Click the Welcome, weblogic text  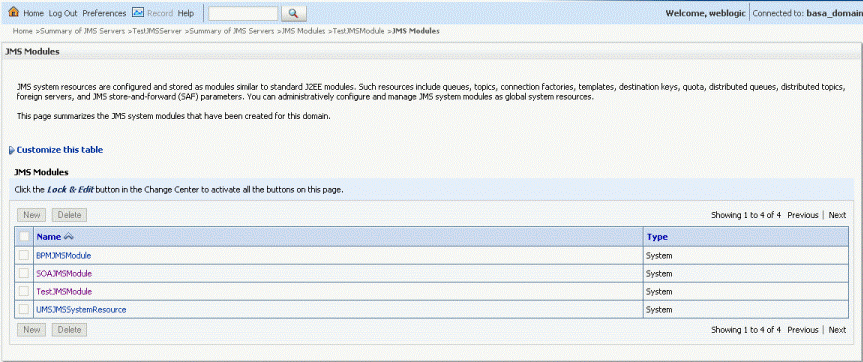(705, 13)
